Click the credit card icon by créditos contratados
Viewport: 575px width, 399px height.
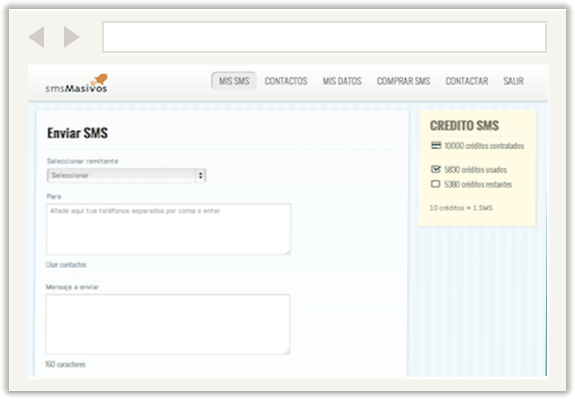[x=436, y=146]
